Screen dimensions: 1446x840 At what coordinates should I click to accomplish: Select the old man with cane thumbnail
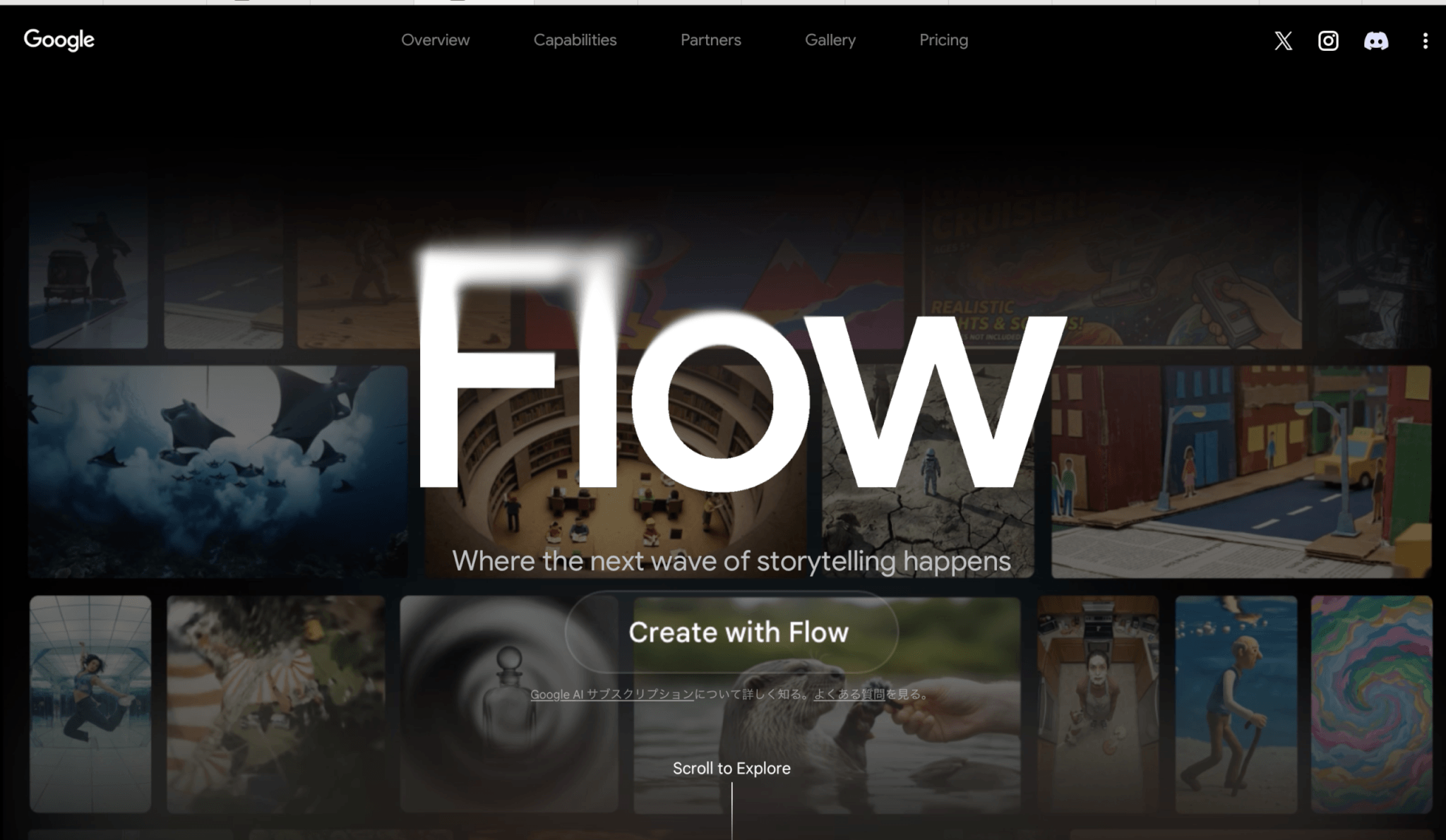tap(1236, 704)
